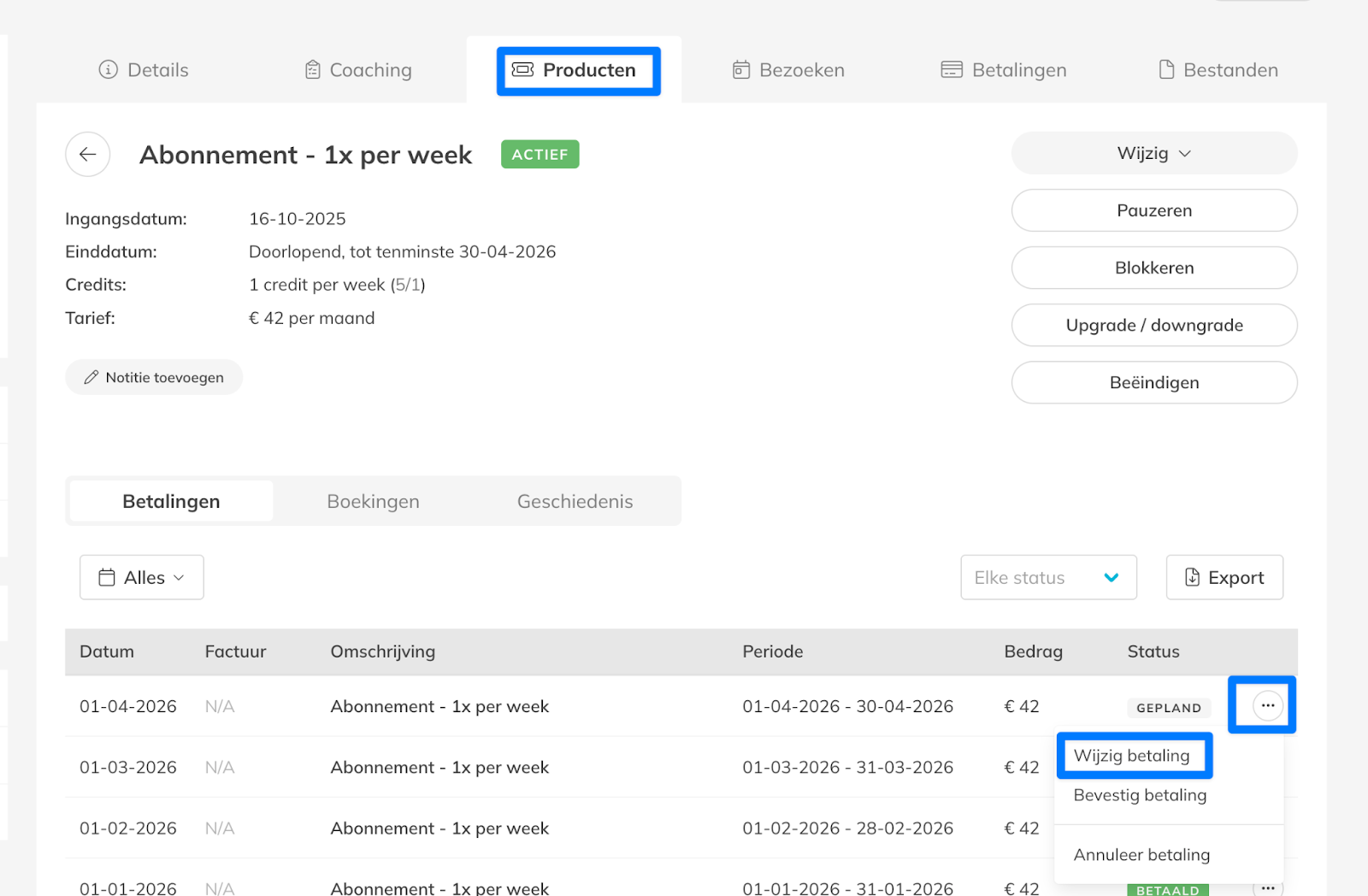Click the date 01-02-2026 in the table

[x=128, y=829]
